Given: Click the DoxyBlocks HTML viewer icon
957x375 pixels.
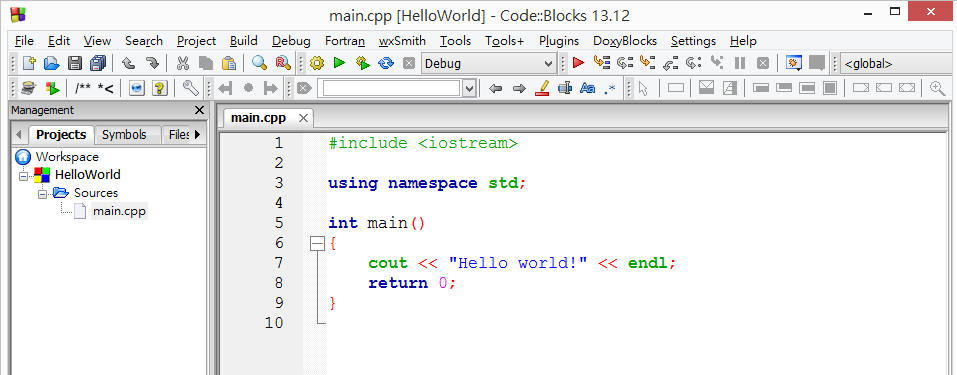Looking at the screenshot, I should pos(137,89).
